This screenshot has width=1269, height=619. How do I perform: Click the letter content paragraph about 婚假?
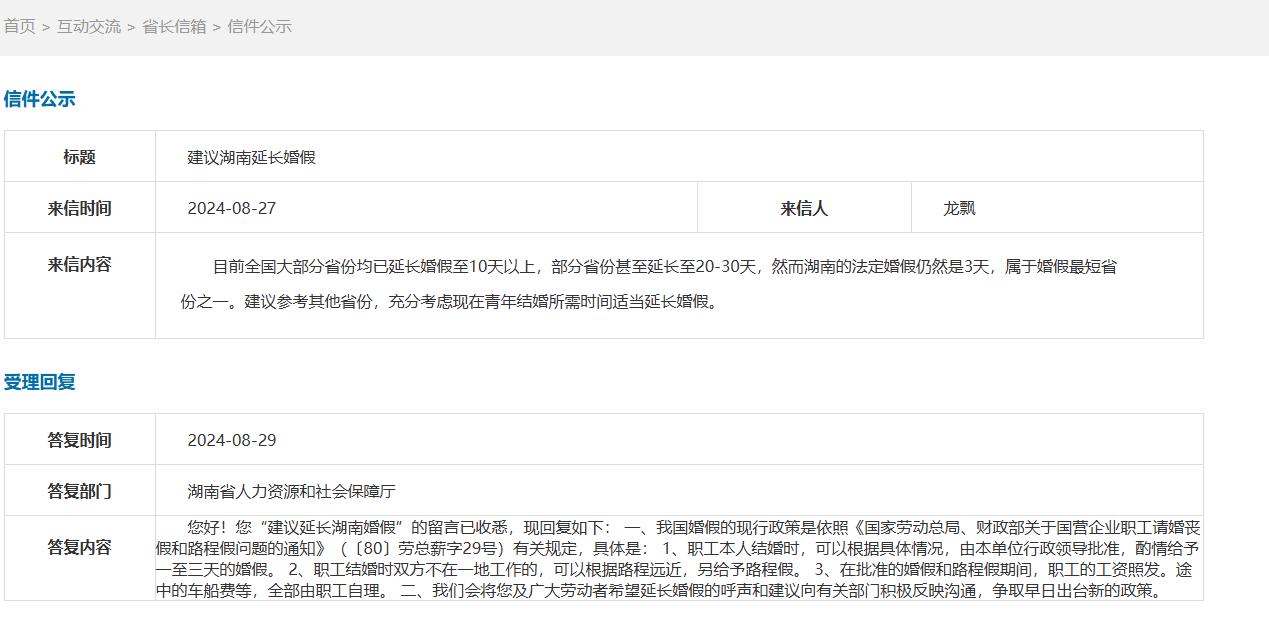coord(648,284)
